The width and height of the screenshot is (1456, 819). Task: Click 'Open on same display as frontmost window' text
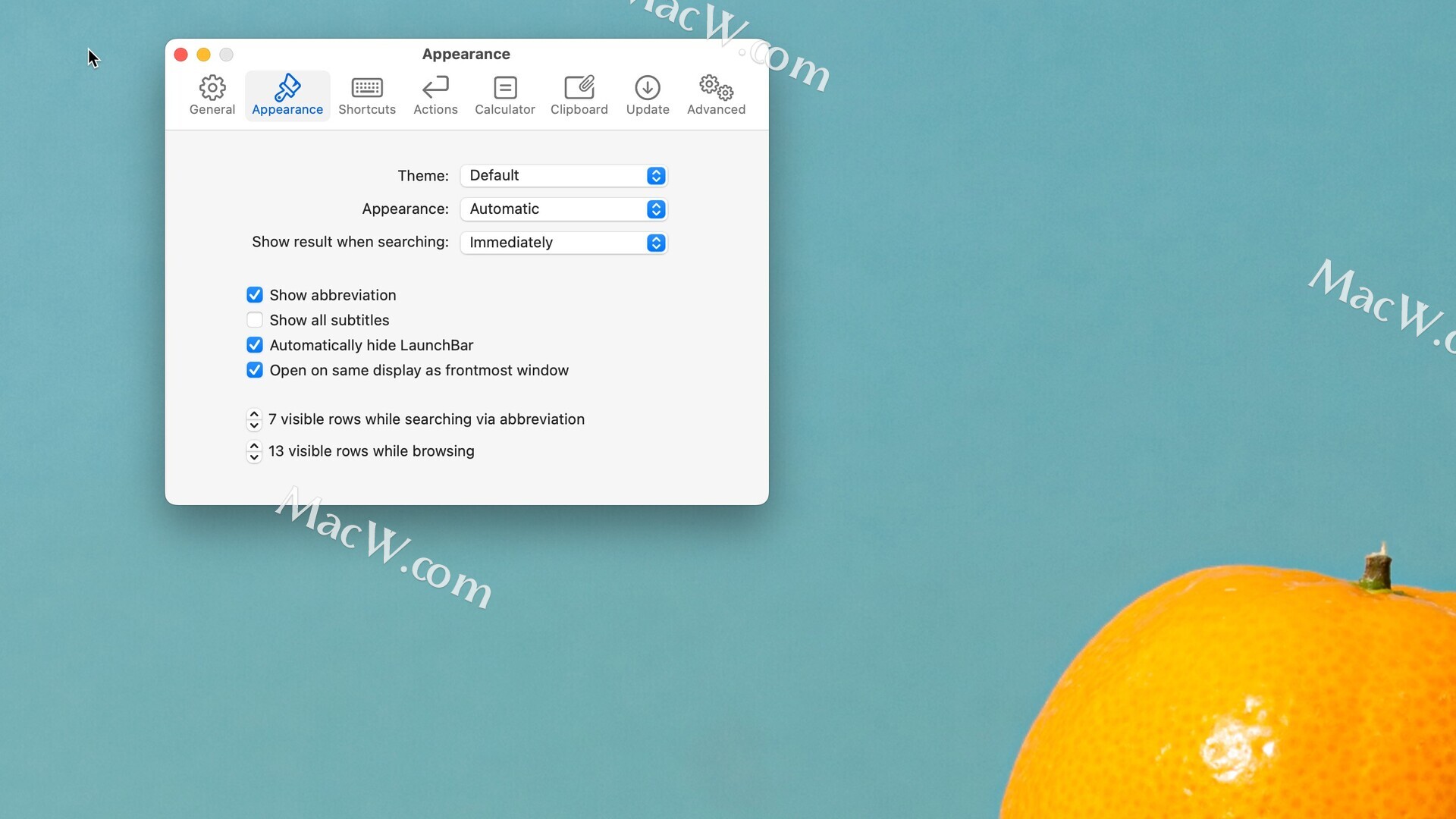pyautogui.click(x=419, y=370)
